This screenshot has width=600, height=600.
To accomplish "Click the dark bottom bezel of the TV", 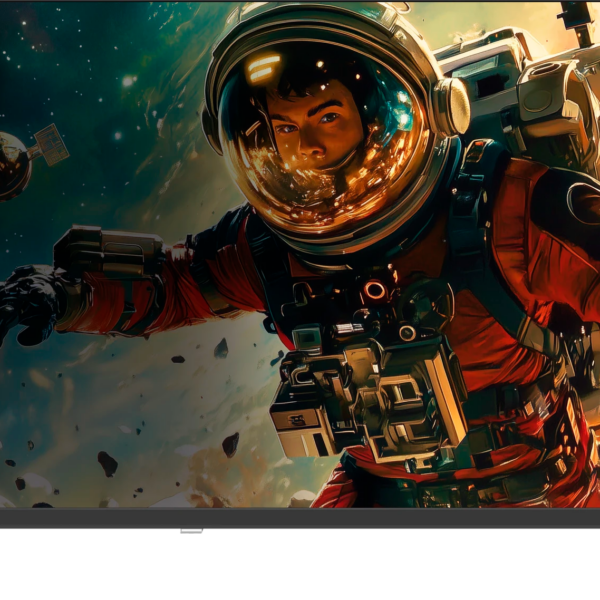I will [300, 518].
